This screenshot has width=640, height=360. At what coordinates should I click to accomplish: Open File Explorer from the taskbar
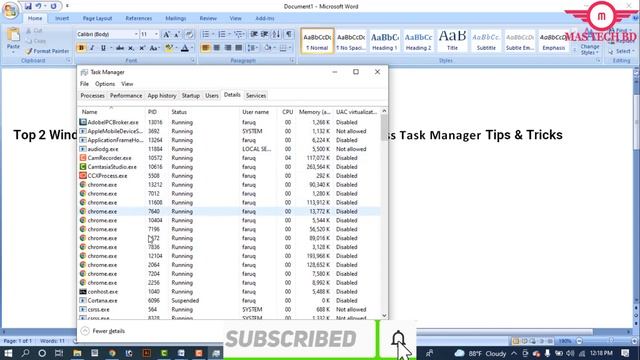coord(77,353)
